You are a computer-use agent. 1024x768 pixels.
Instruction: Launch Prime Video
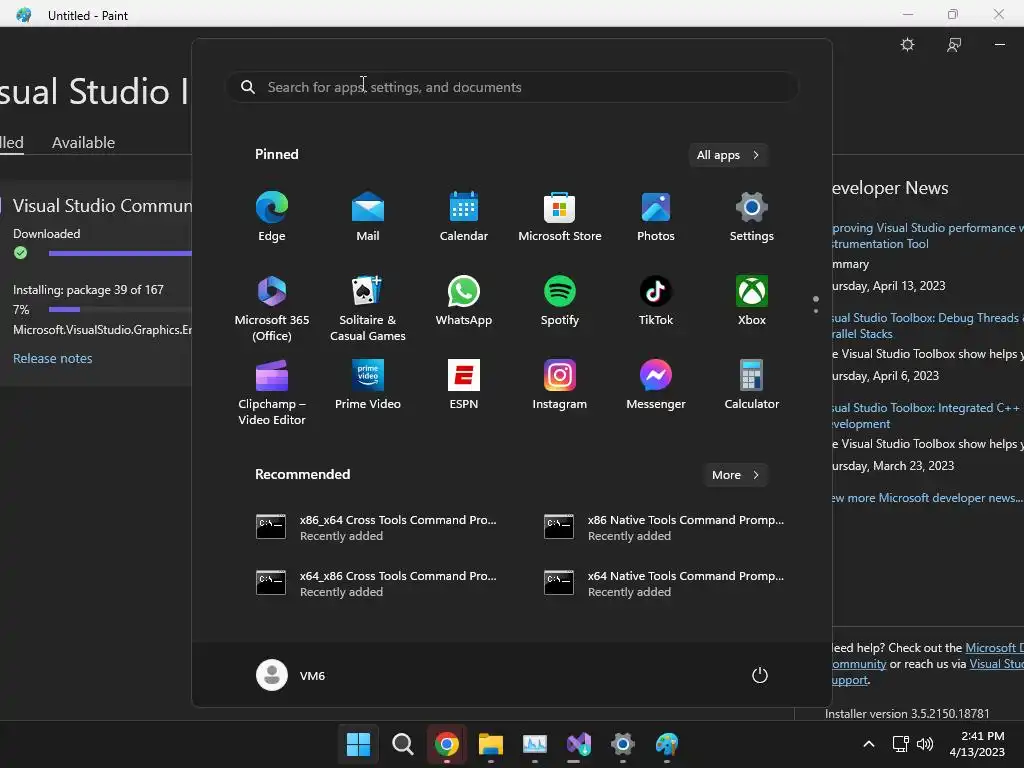(x=368, y=385)
